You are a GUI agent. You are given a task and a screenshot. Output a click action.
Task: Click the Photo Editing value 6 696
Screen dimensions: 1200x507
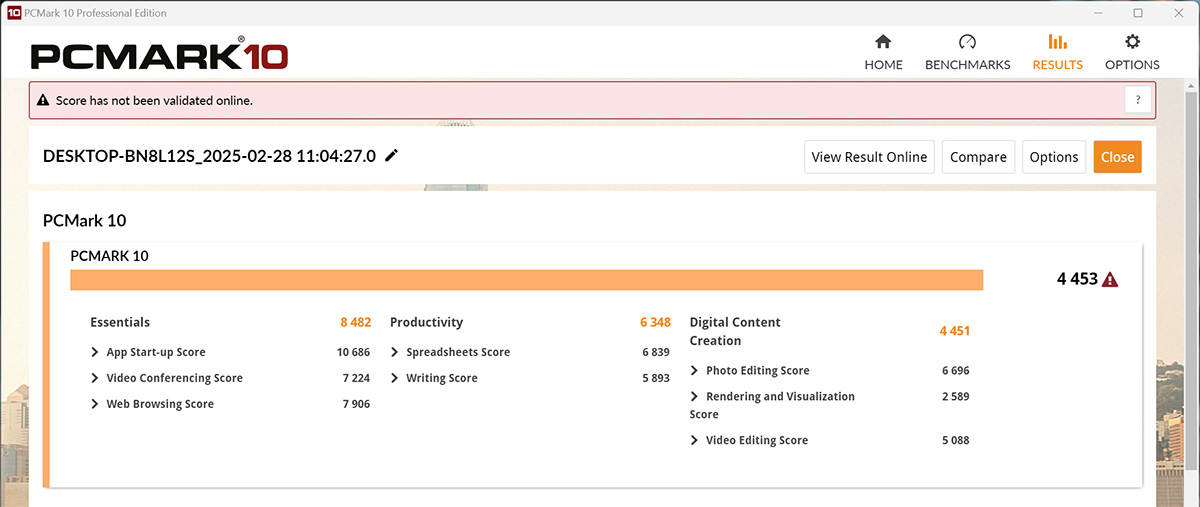[x=955, y=370]
